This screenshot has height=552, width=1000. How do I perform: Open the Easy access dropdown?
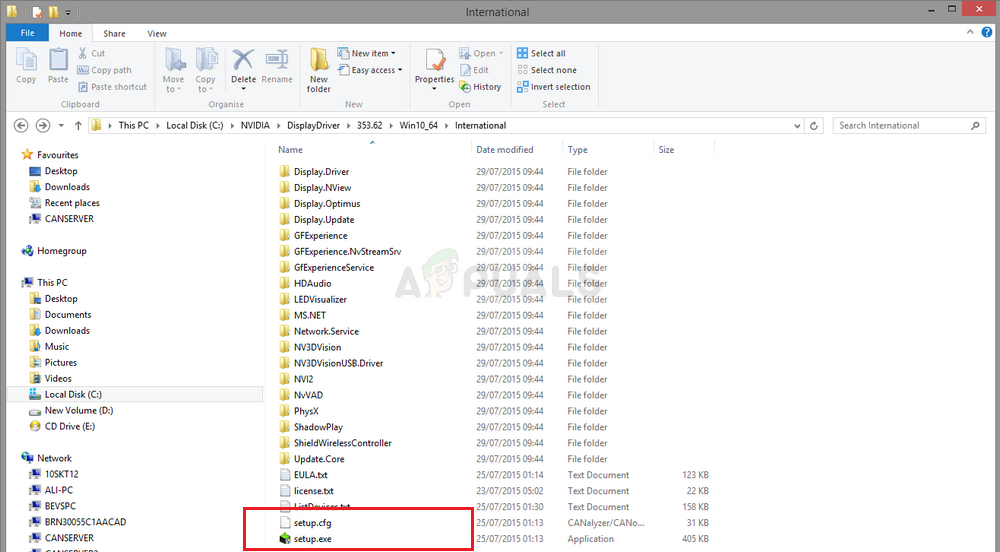point(370,70)
